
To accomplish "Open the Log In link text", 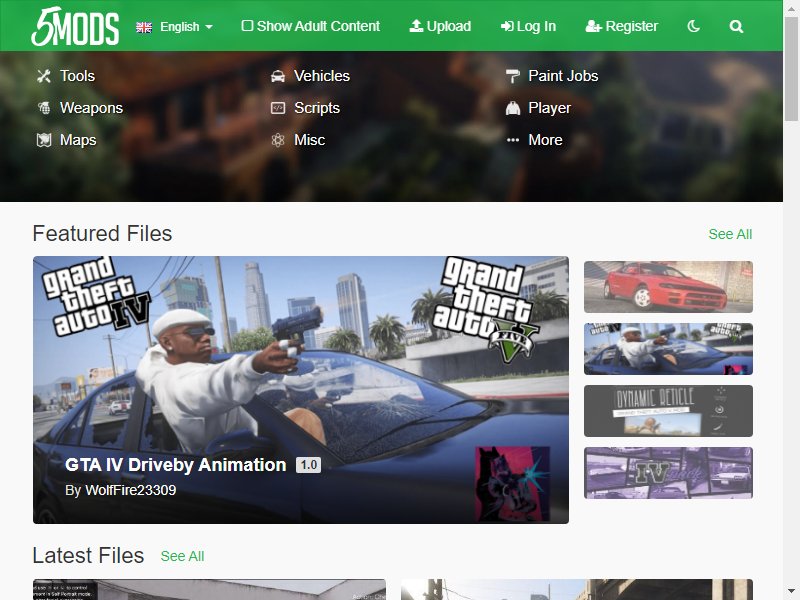I will pos(536,26).
